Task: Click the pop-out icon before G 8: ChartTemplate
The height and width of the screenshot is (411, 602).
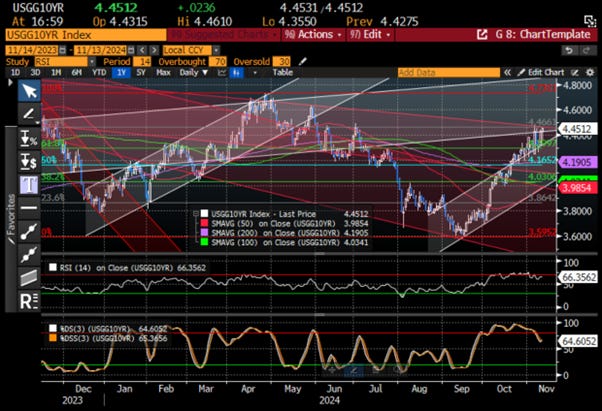Action: tap(482, 35)
